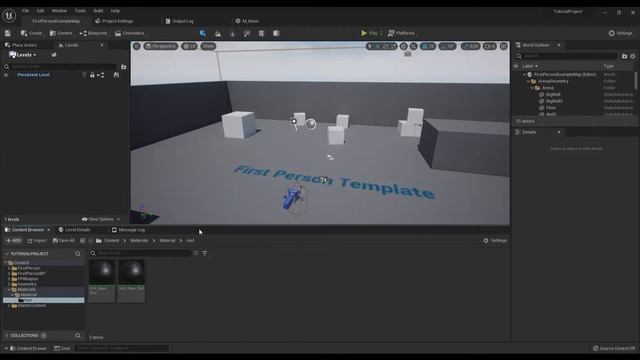Open the Content toolbar menu
Image resolution: width=640 pixels, height=360 pixels.
coord(61,33)
